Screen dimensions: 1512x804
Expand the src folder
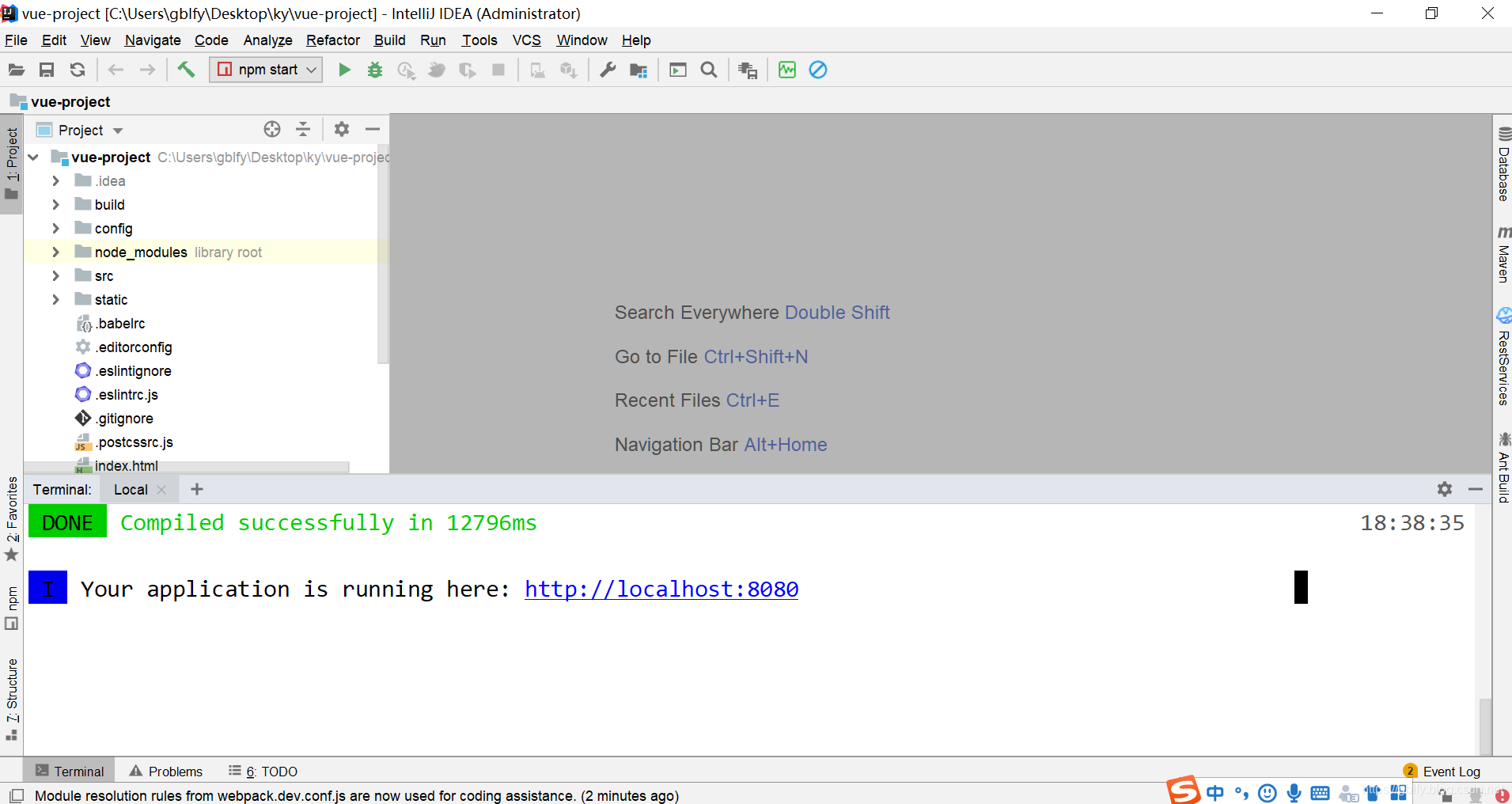pos(55,276)
